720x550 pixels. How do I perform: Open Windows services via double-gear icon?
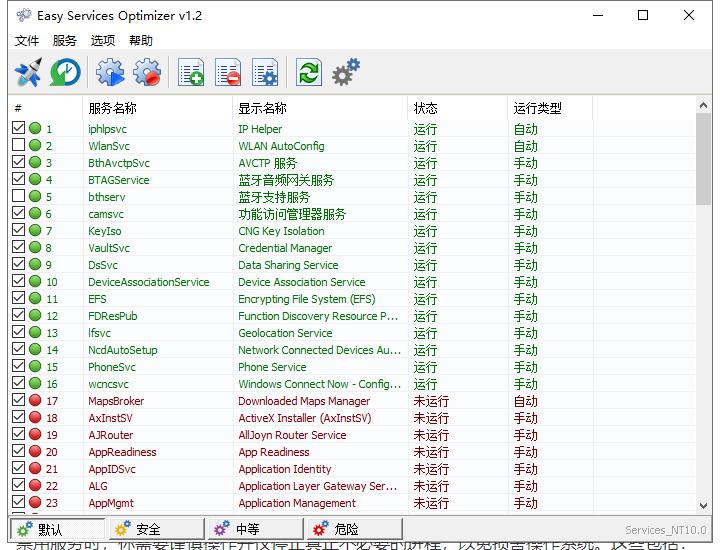pyautogui.click(x=346, y=72)
